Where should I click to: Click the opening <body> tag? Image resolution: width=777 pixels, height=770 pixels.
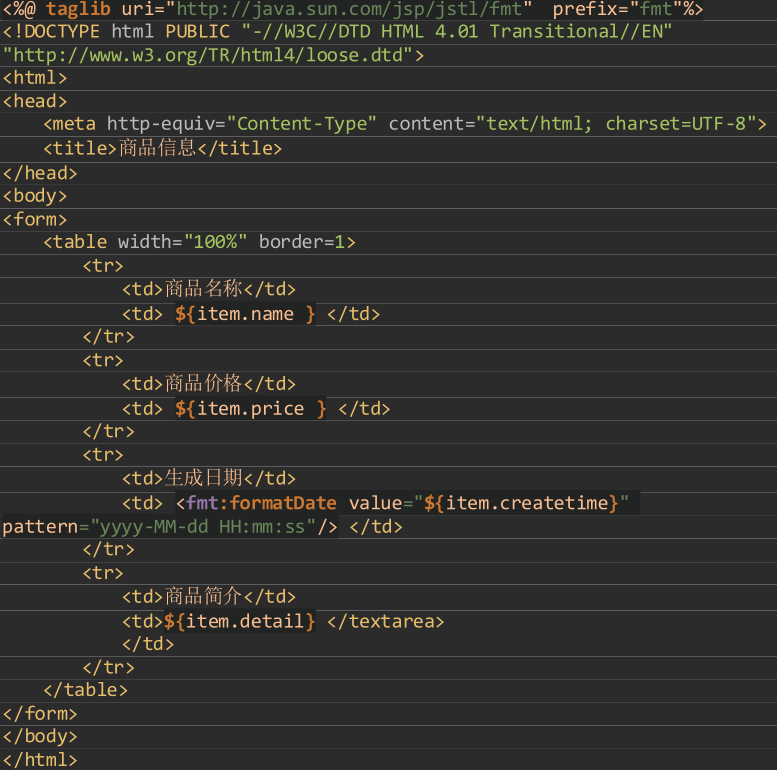35,196
